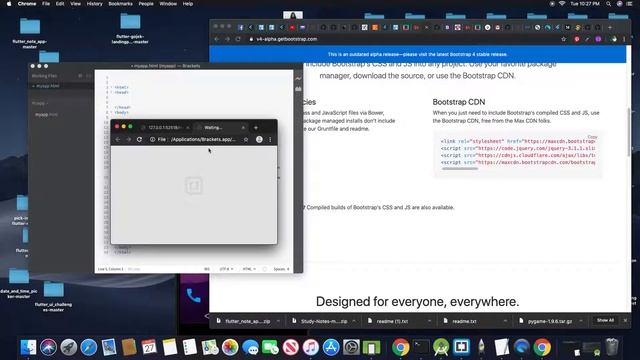640x360 pixels.
Task: Slide the CDN code horizontal scrollbar
Action: pos(460,169)
